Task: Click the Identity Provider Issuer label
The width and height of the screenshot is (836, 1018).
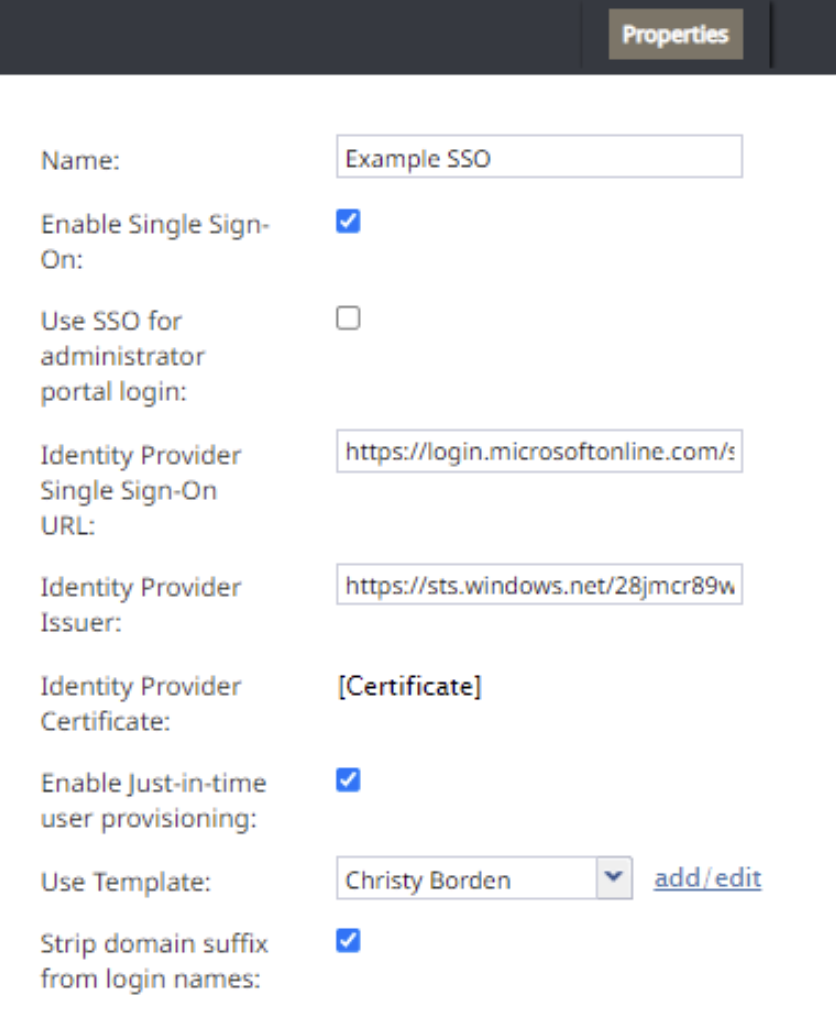Action: point(141,604)
